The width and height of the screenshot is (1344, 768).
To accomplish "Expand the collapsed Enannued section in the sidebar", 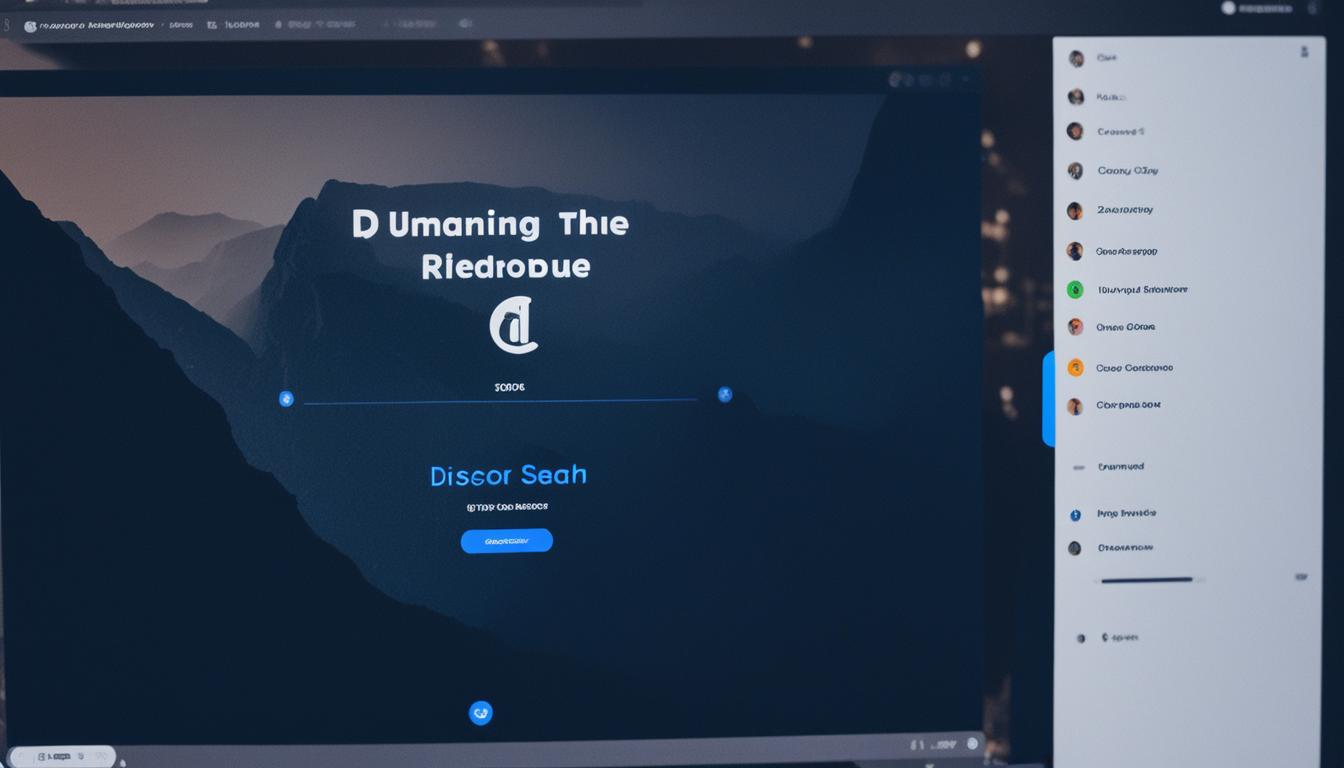I will click(x=1080, y=466).
